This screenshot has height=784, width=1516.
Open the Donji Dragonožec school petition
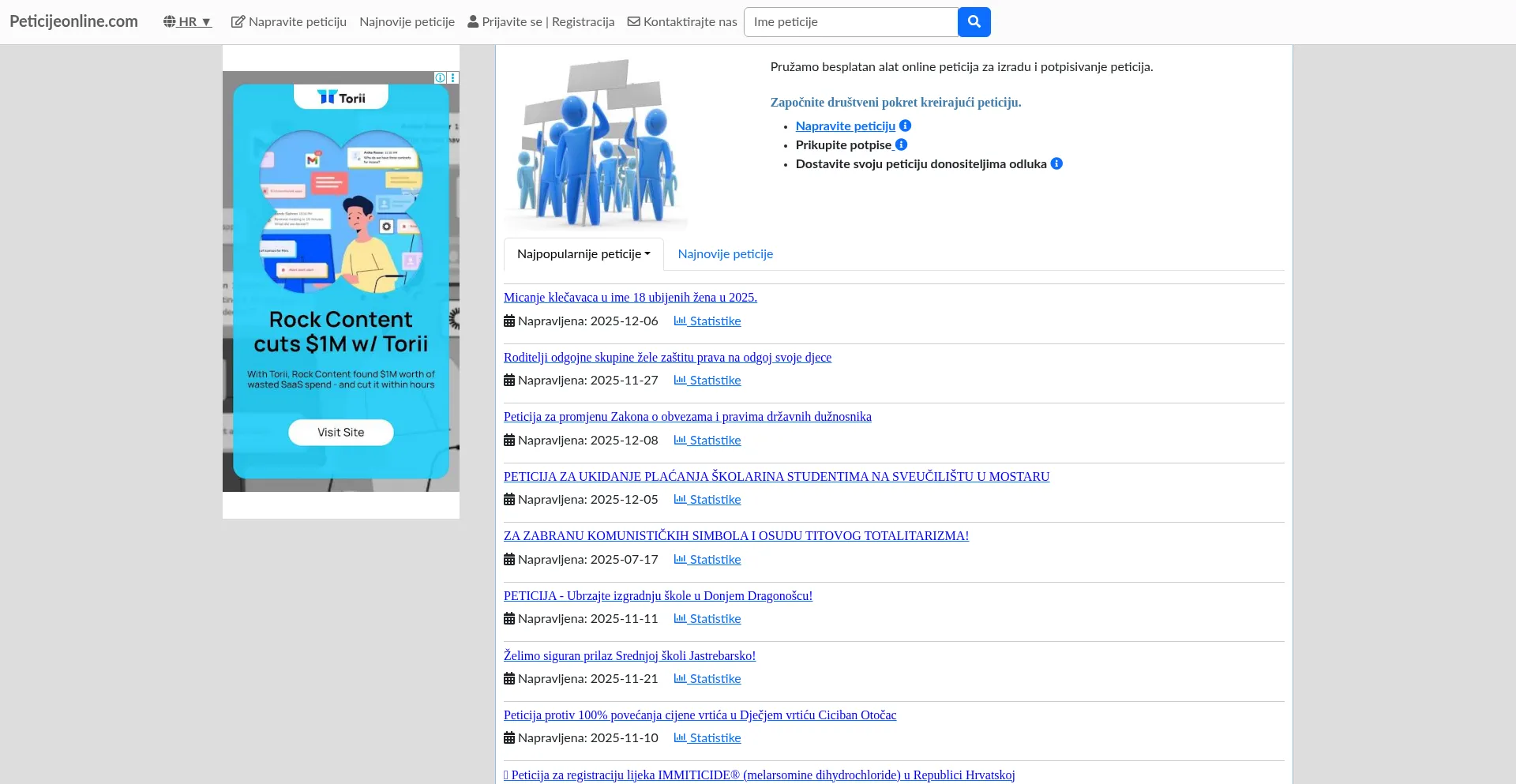658,596
